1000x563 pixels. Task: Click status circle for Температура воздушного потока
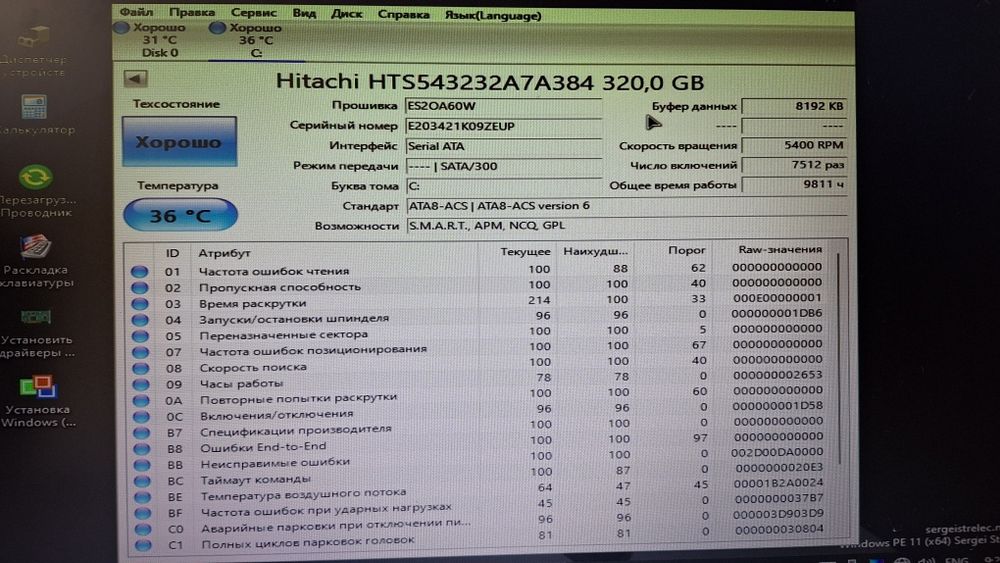(x=142, y=497)
